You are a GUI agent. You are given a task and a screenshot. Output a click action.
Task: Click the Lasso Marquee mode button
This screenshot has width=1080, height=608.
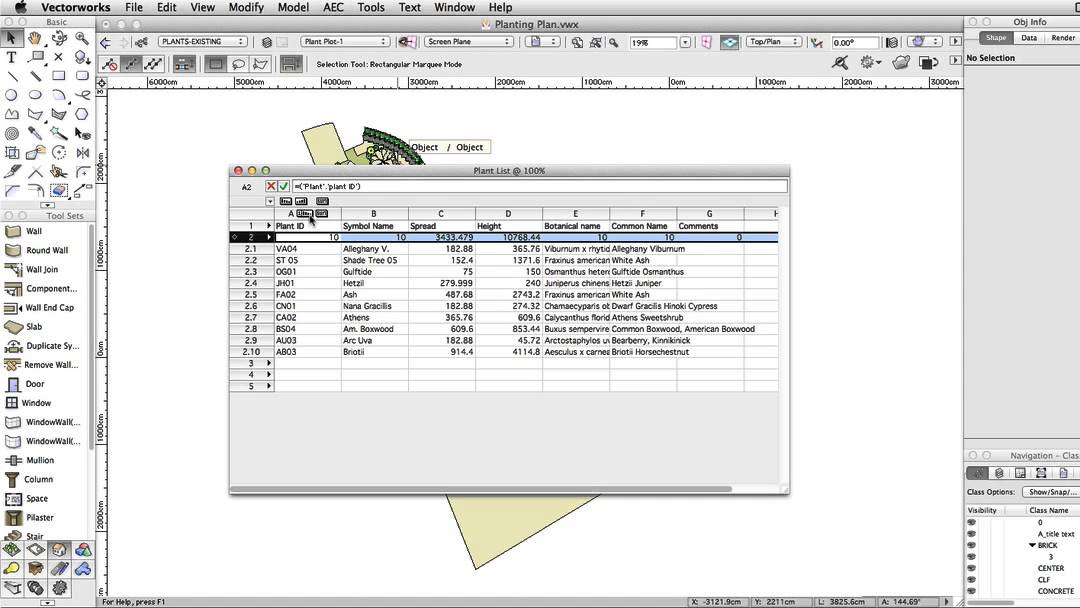[x=238, y=64]
